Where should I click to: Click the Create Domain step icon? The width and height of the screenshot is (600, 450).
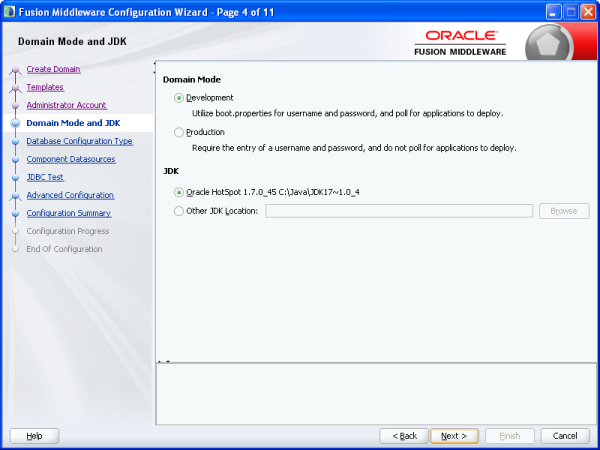[15, 70]
